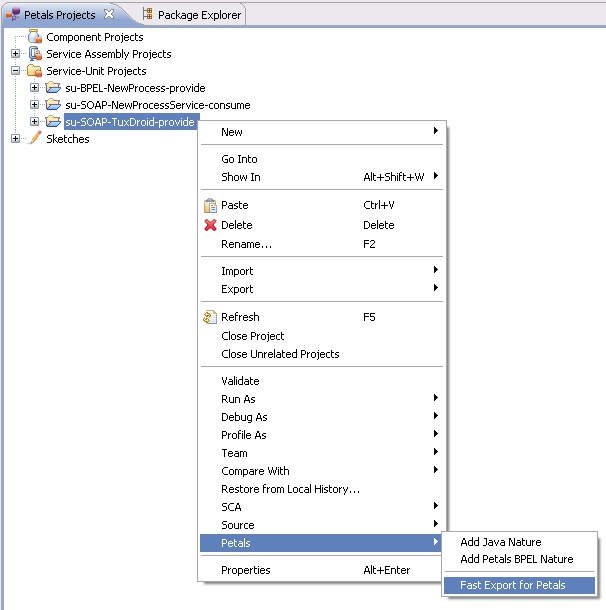Collapse the Service-Unit Projects node
The width and height of the screenshot is (606, 610).
tap(16, 71)
